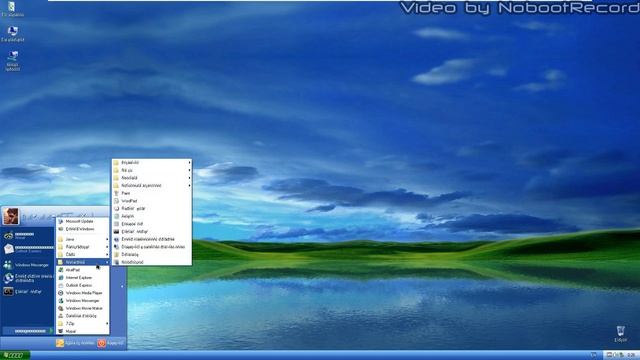The width and height of the screenshot is (640, 360).
Task: Select the My Computer desktop icon
Action: tap(12, 34)
